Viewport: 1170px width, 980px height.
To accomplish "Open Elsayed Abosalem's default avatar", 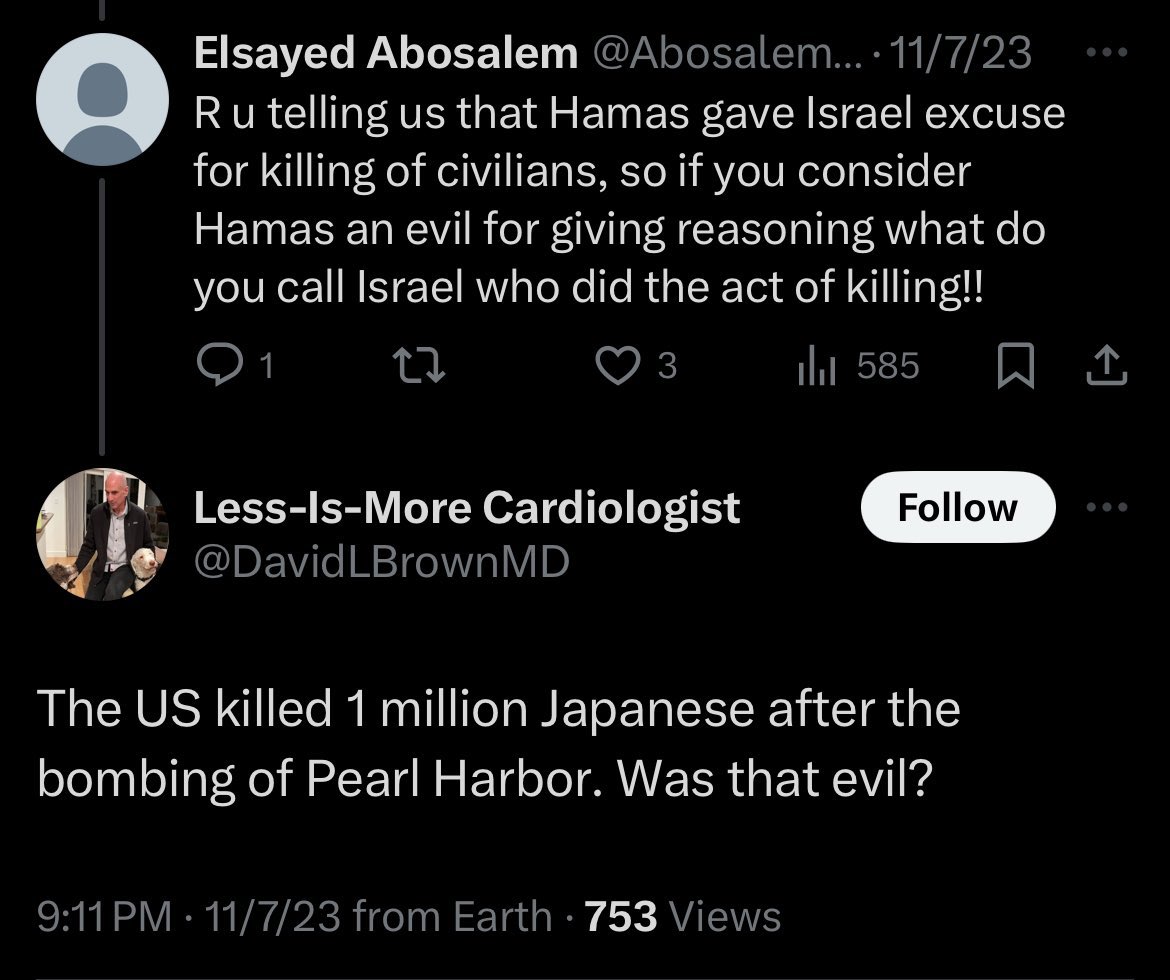I will (102, 97).
